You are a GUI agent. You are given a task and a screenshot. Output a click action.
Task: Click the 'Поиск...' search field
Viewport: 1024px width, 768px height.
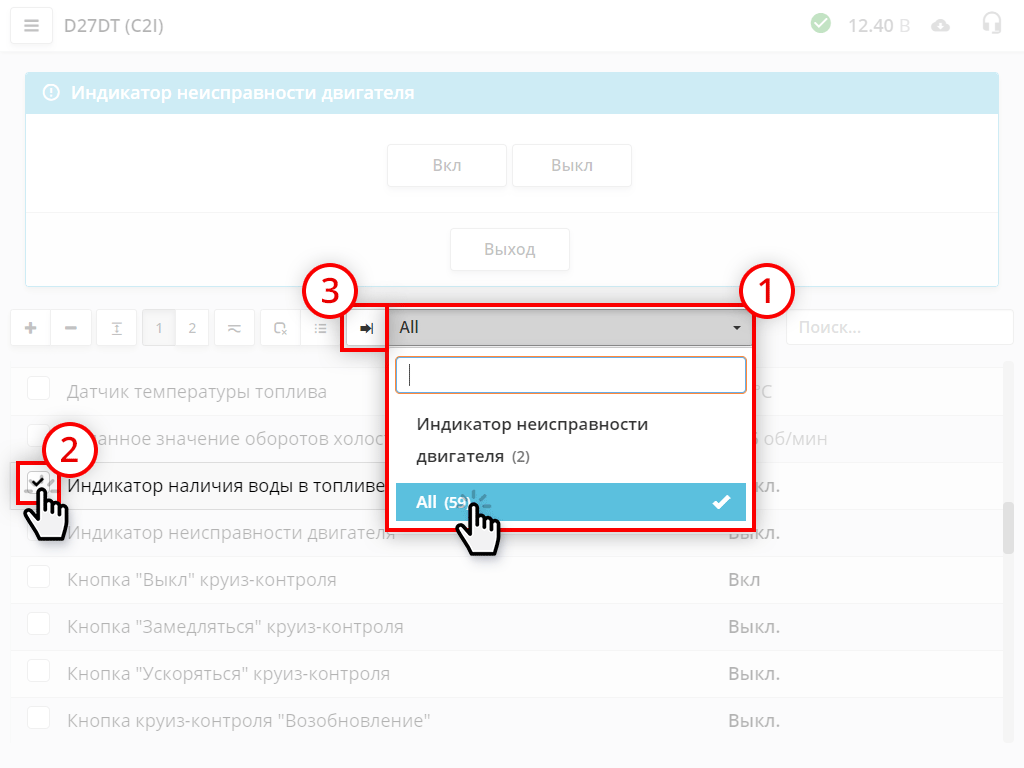coord(898,327)
